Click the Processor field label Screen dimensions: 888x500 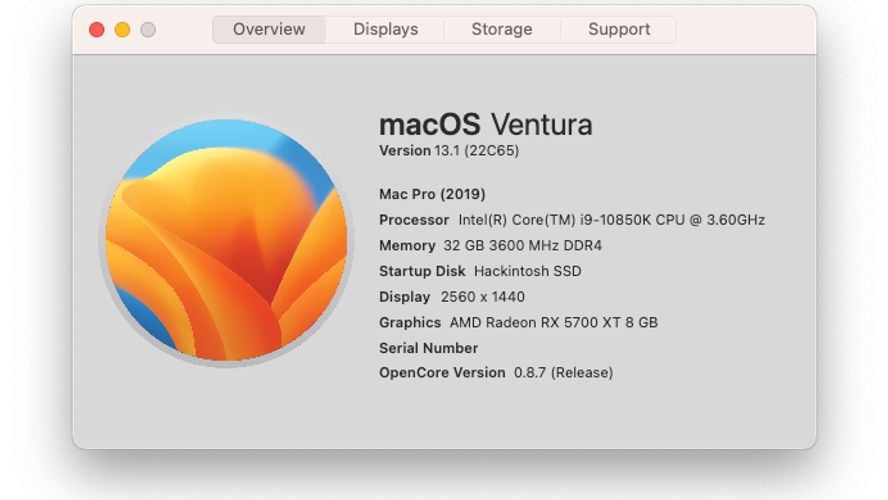coord(414,220)
